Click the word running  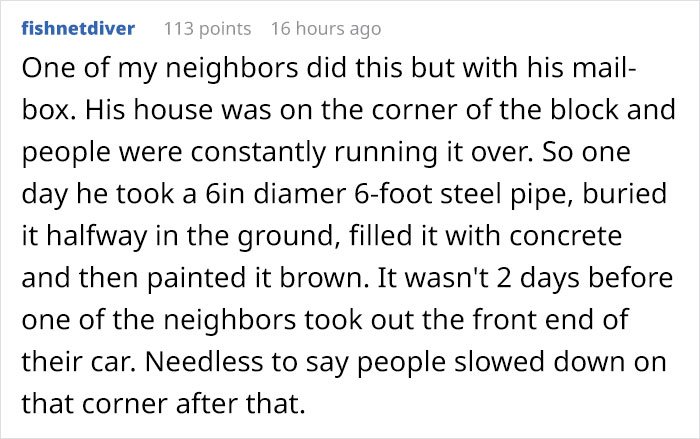pos(386,154)
